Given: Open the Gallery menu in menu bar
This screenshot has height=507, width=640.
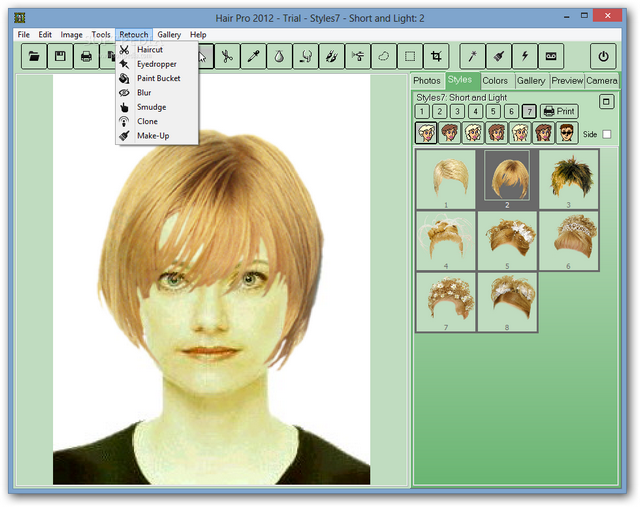Looking at the screenshot, I should [169, 35].
